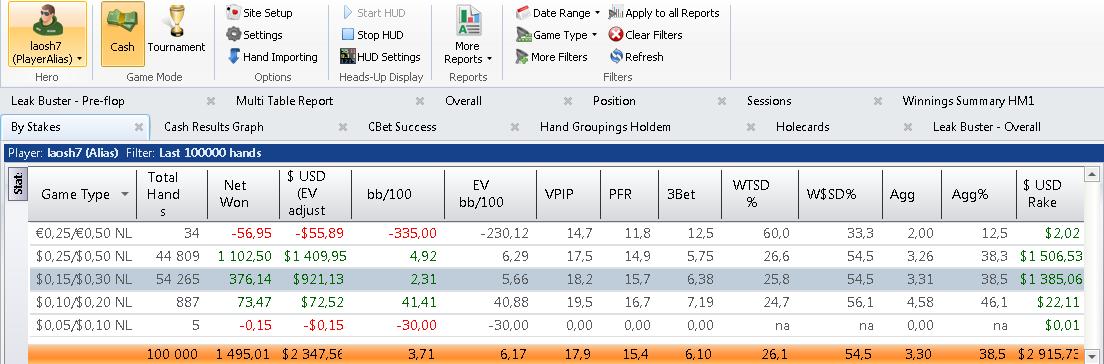Sort by PFR column header
This screenshot has width=1104, height=364.
(x=628, y=194)
